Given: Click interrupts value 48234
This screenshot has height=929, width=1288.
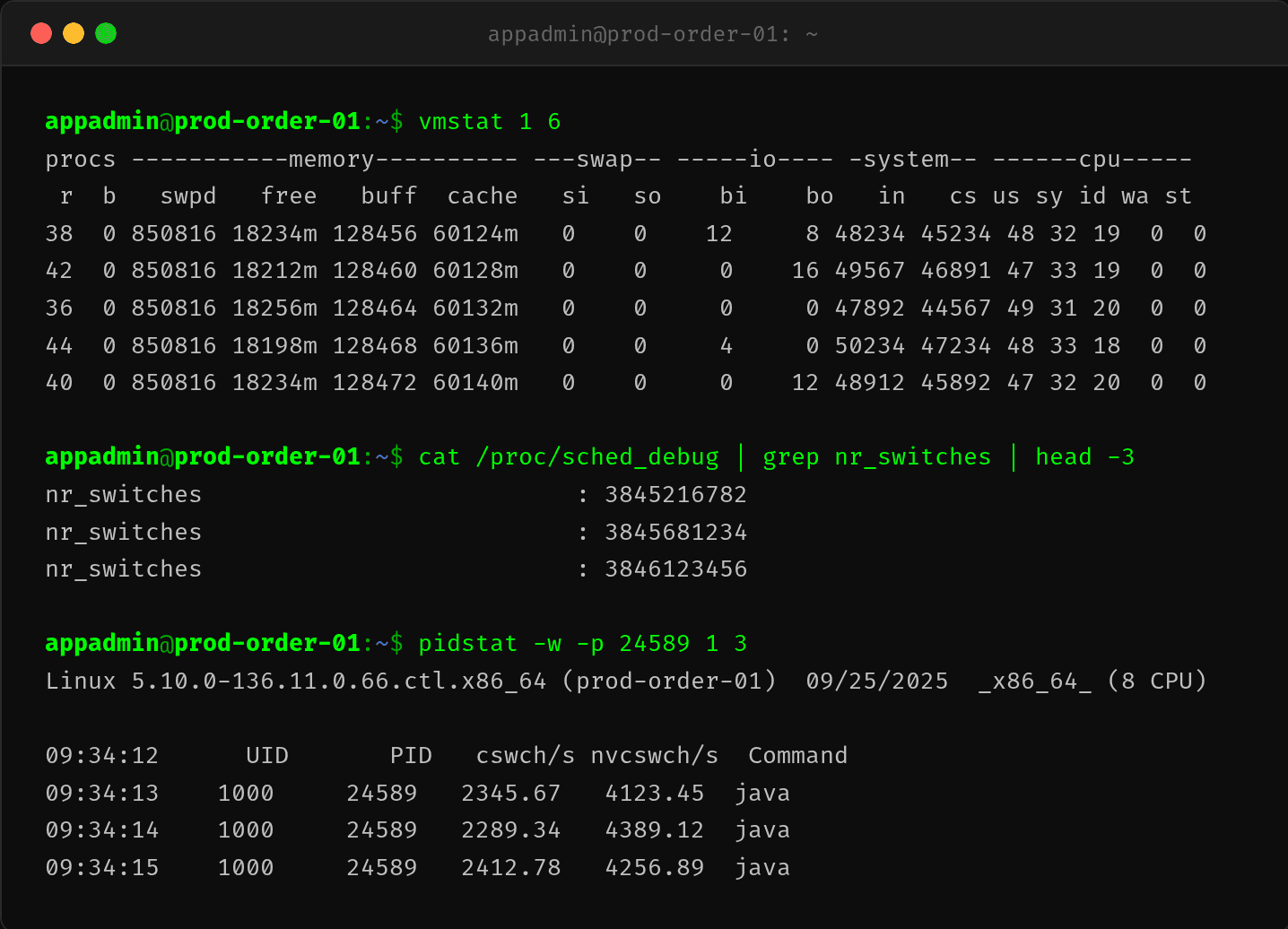Looking at the screenshot, I should 870,233.
